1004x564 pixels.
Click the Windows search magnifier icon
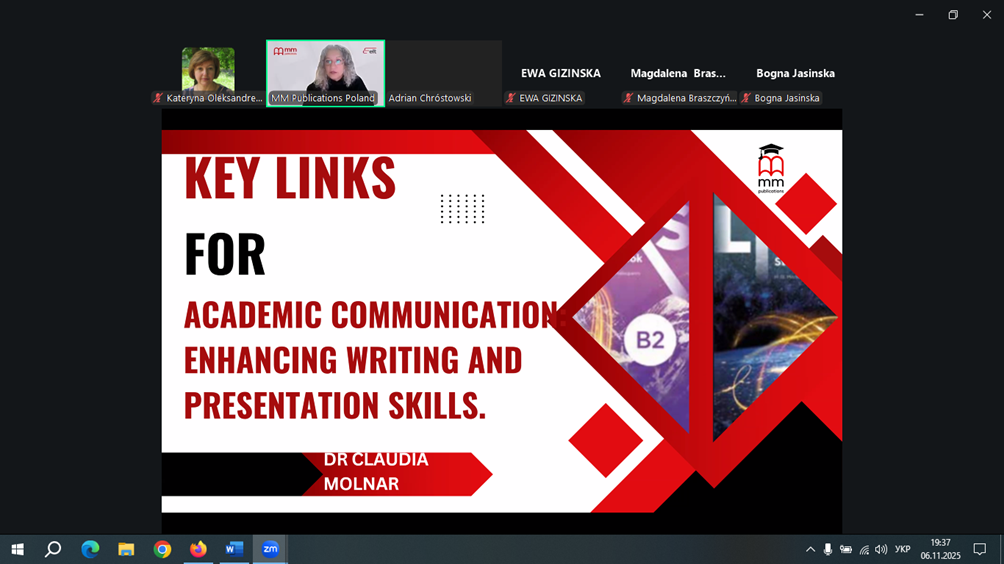(53, 549)
